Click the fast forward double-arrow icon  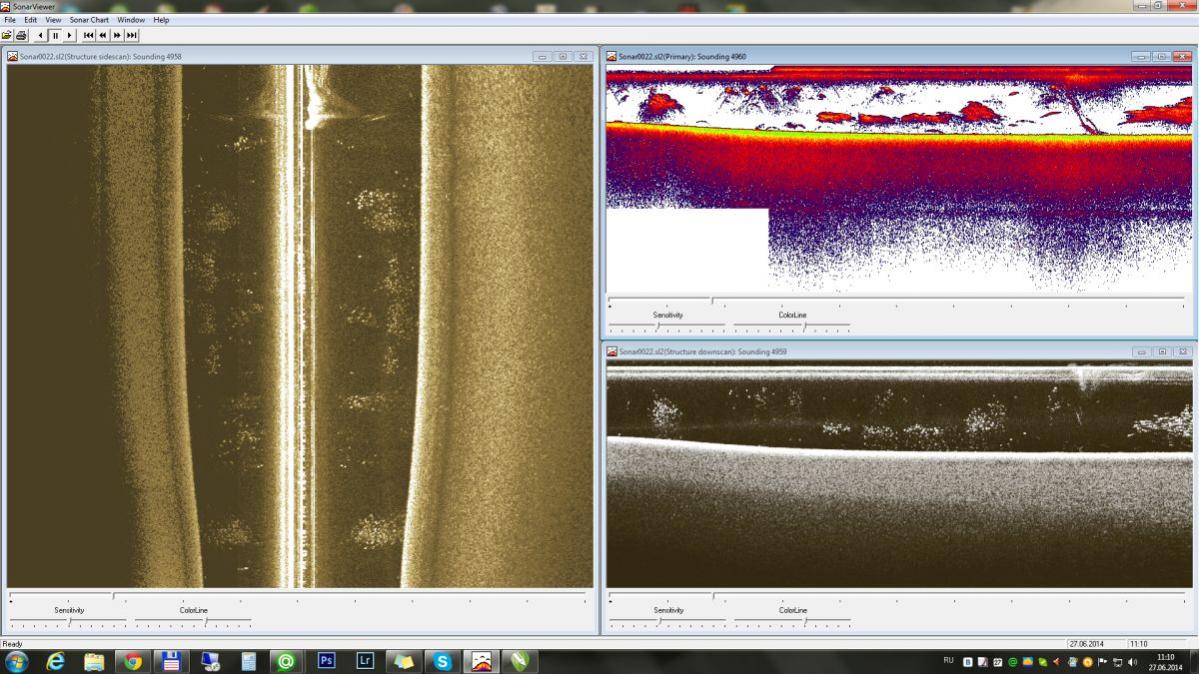(x=117, y=35)
